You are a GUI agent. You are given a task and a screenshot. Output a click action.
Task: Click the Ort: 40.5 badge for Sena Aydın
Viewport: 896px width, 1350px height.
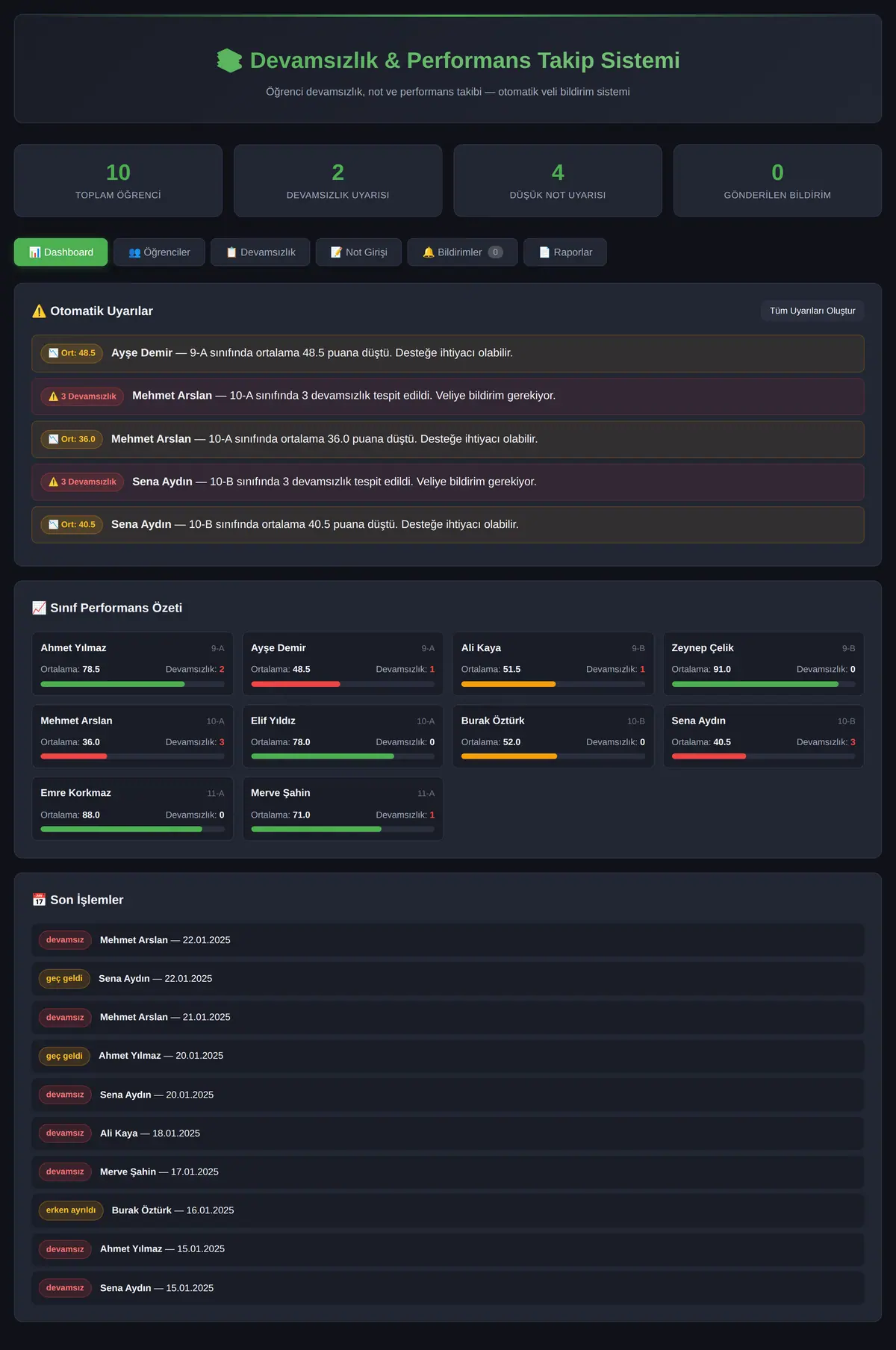72,525
